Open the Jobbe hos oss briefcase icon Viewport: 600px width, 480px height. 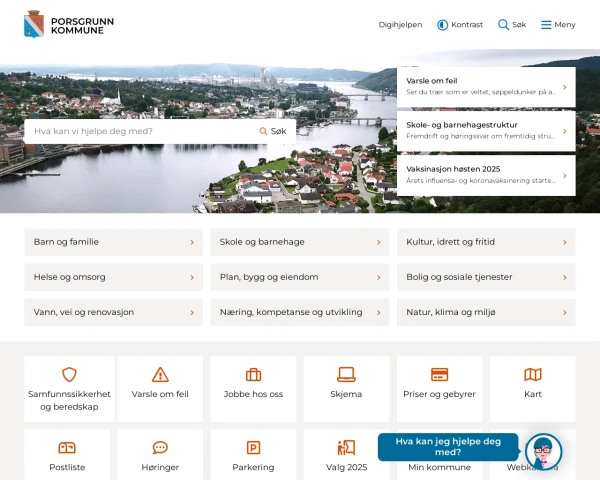click(253, 375)
